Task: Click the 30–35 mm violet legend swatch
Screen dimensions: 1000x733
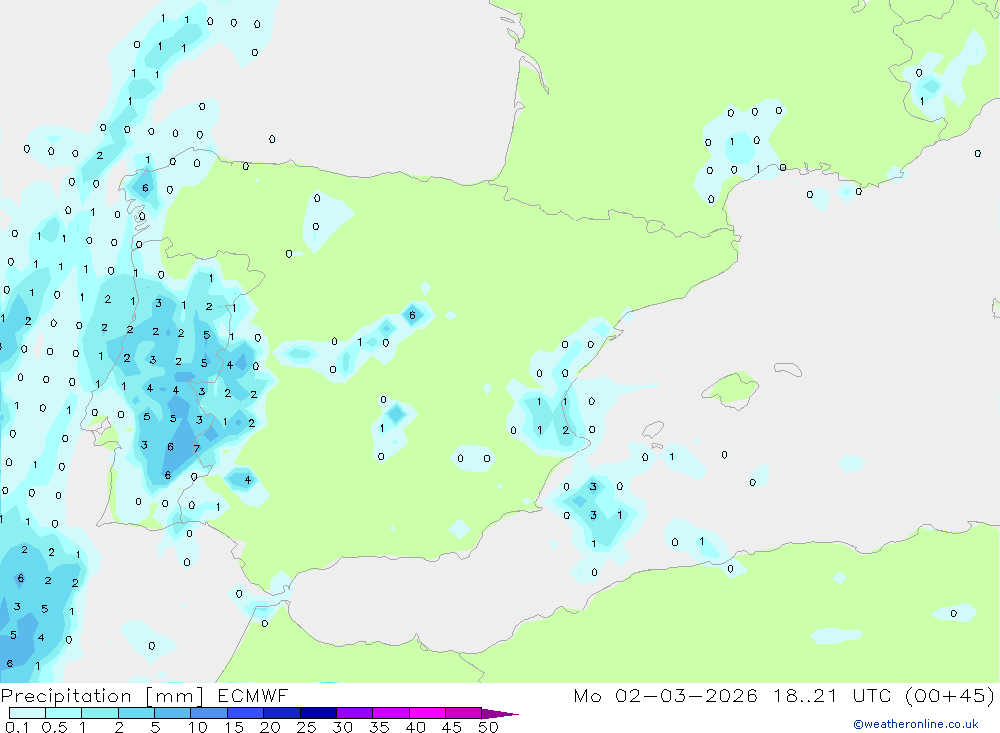Action: (355, 713)
